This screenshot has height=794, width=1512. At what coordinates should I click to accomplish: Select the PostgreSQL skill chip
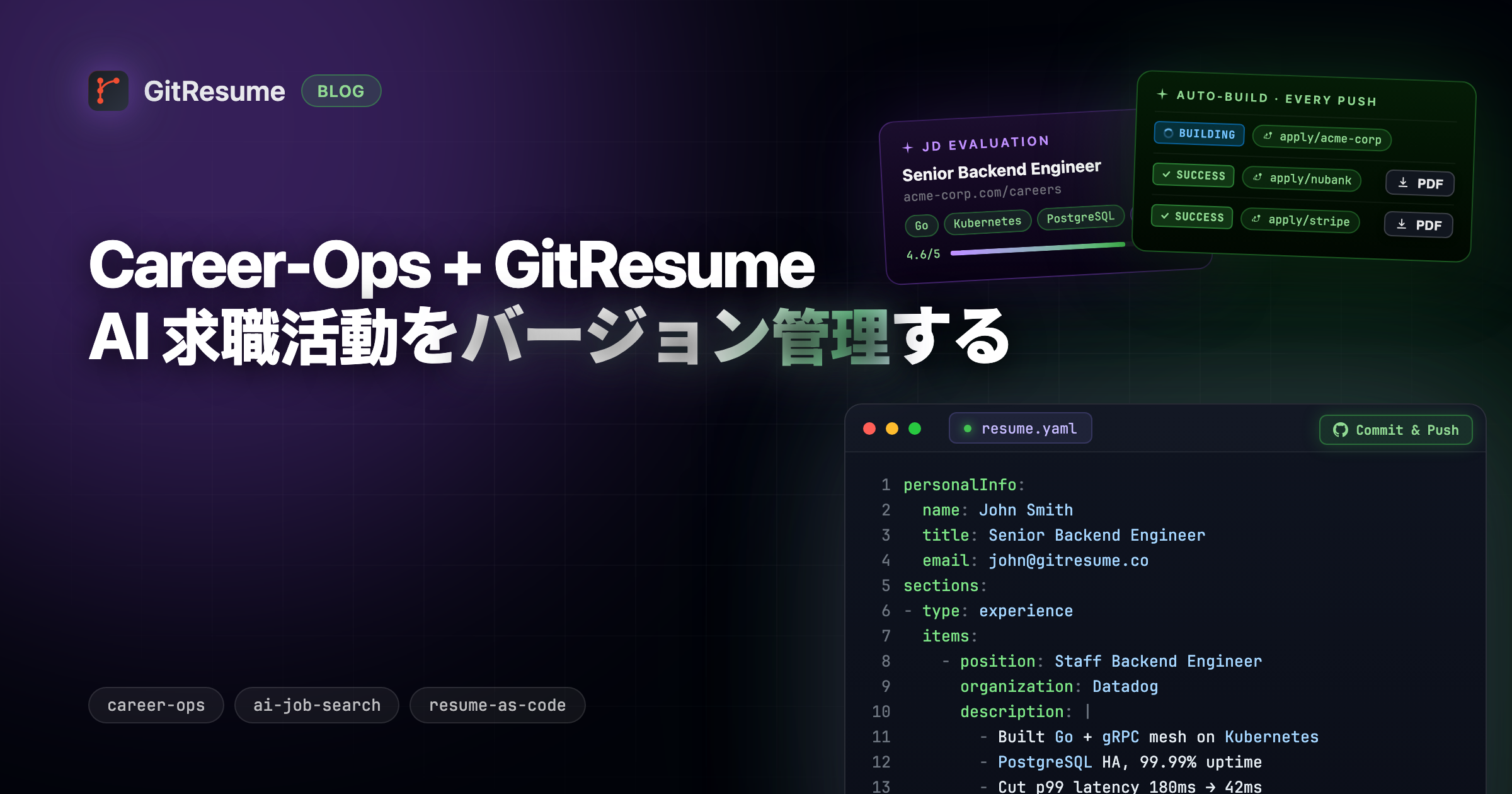[x=1080, y=218]
